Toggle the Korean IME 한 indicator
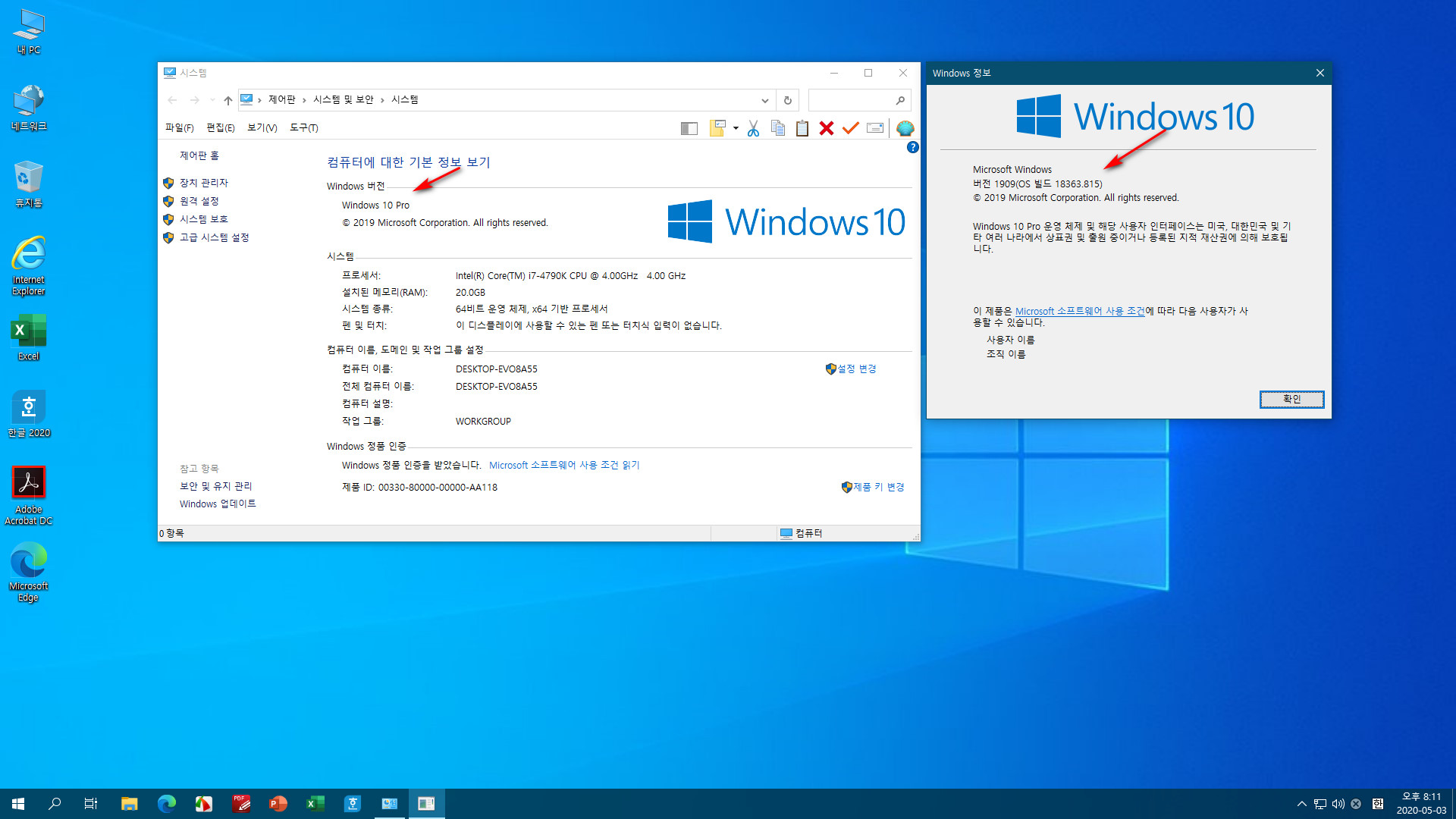This screenshot has height=819, width=1456. tap(1378, 804)
